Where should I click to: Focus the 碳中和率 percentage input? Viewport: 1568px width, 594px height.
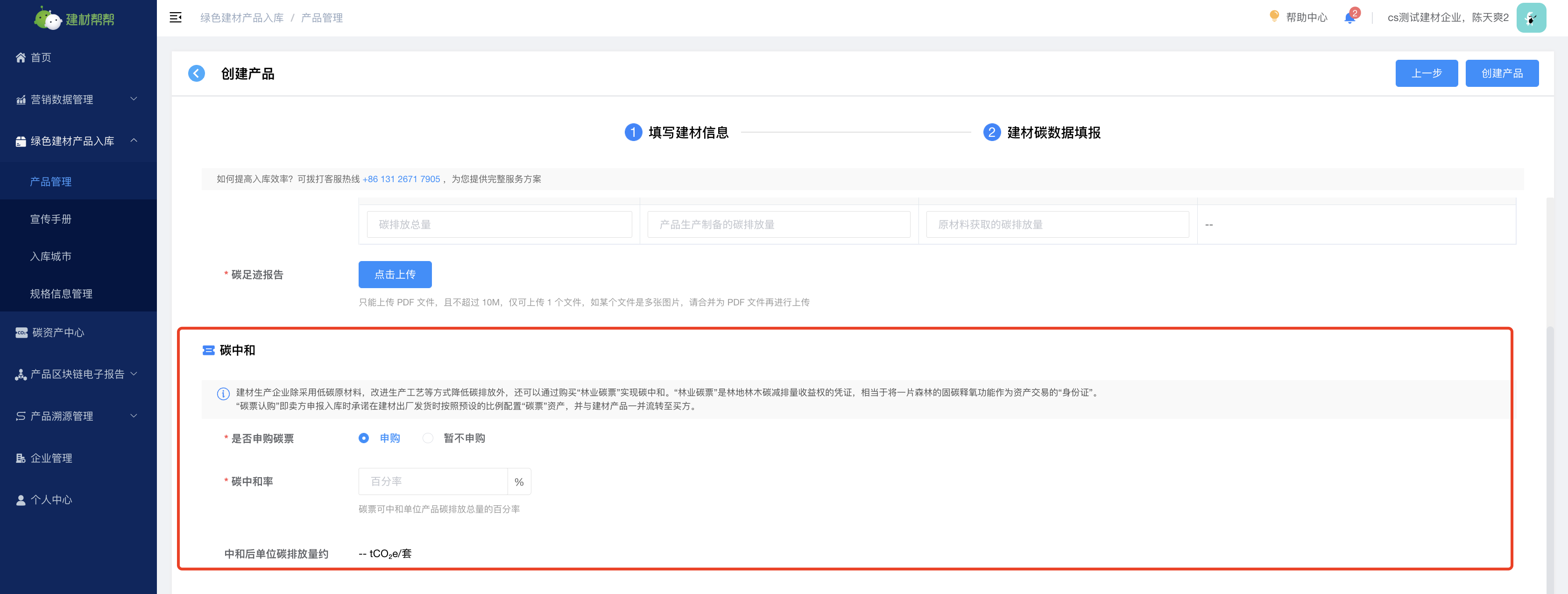(433, 481)
